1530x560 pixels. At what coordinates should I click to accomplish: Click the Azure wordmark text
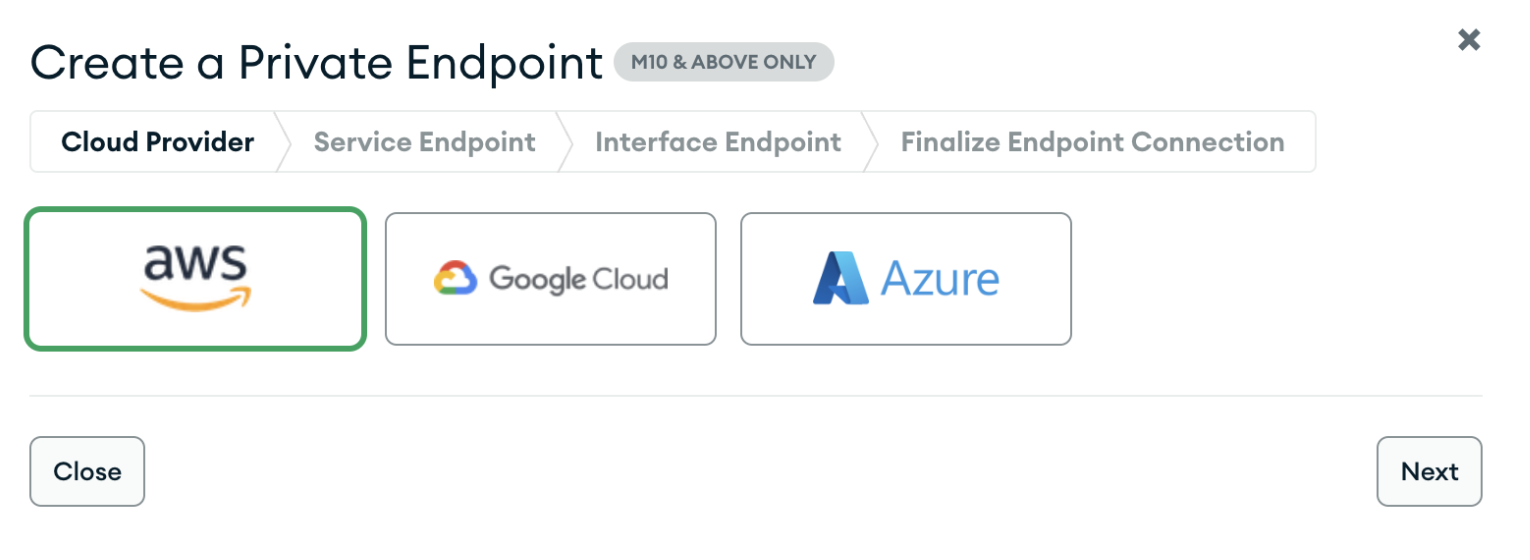[x=939, y=279]
